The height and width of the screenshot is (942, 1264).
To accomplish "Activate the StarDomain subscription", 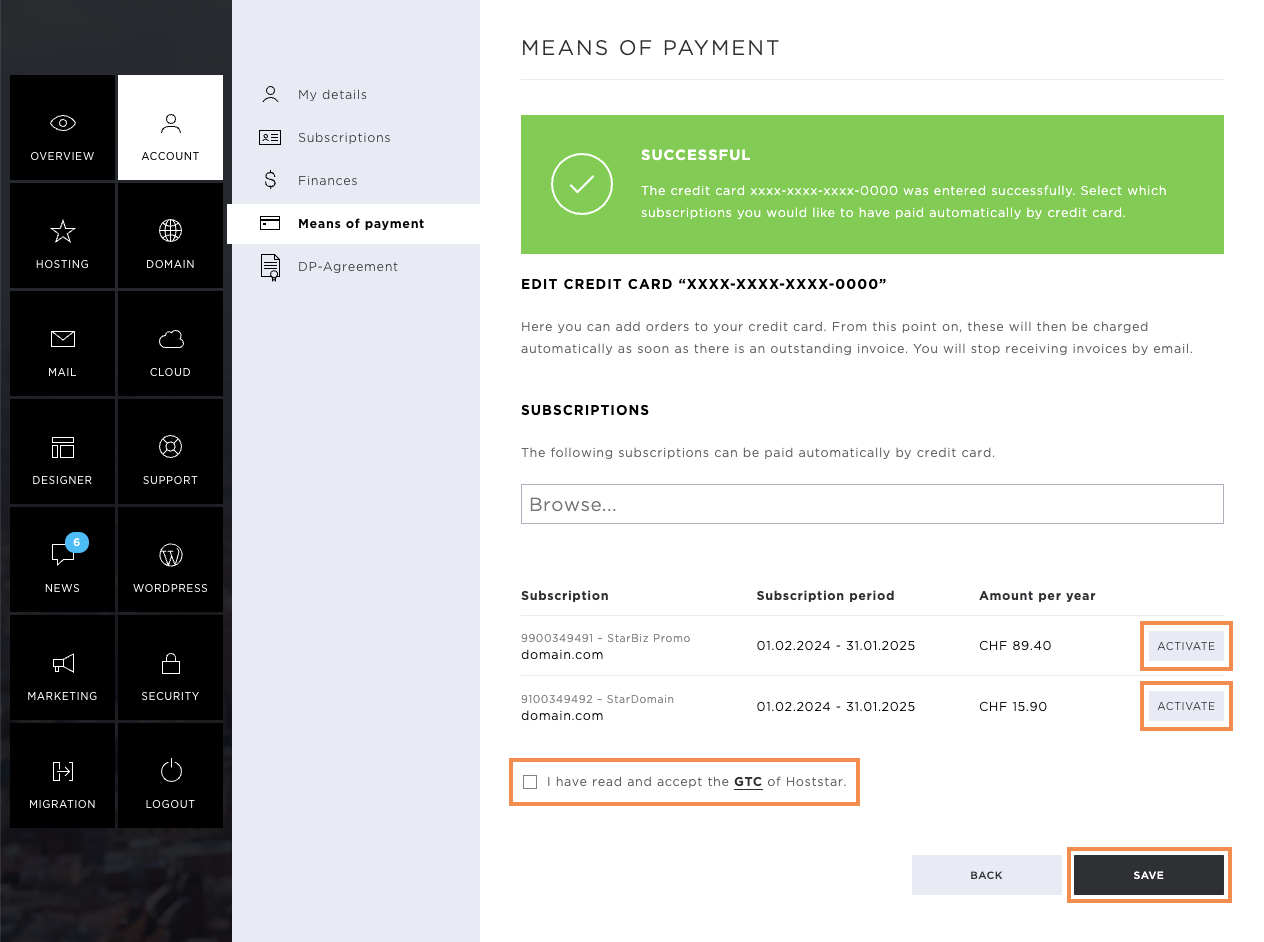I will 1186,706.
